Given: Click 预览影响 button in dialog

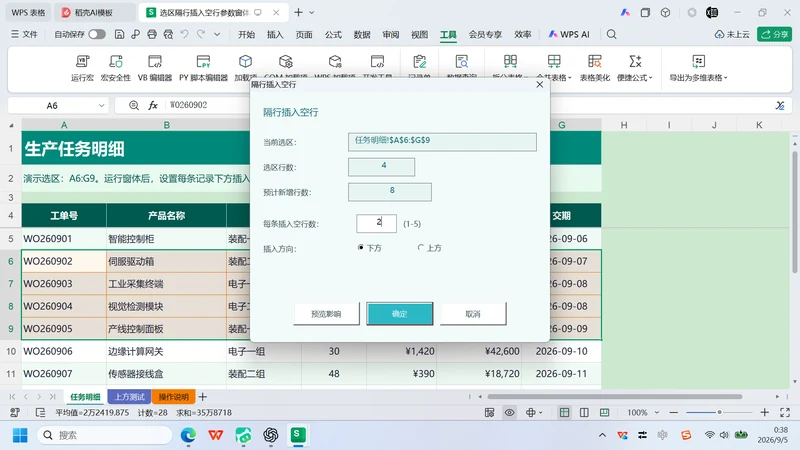Looking at the screenshot, I should click(x=326, y=314).
